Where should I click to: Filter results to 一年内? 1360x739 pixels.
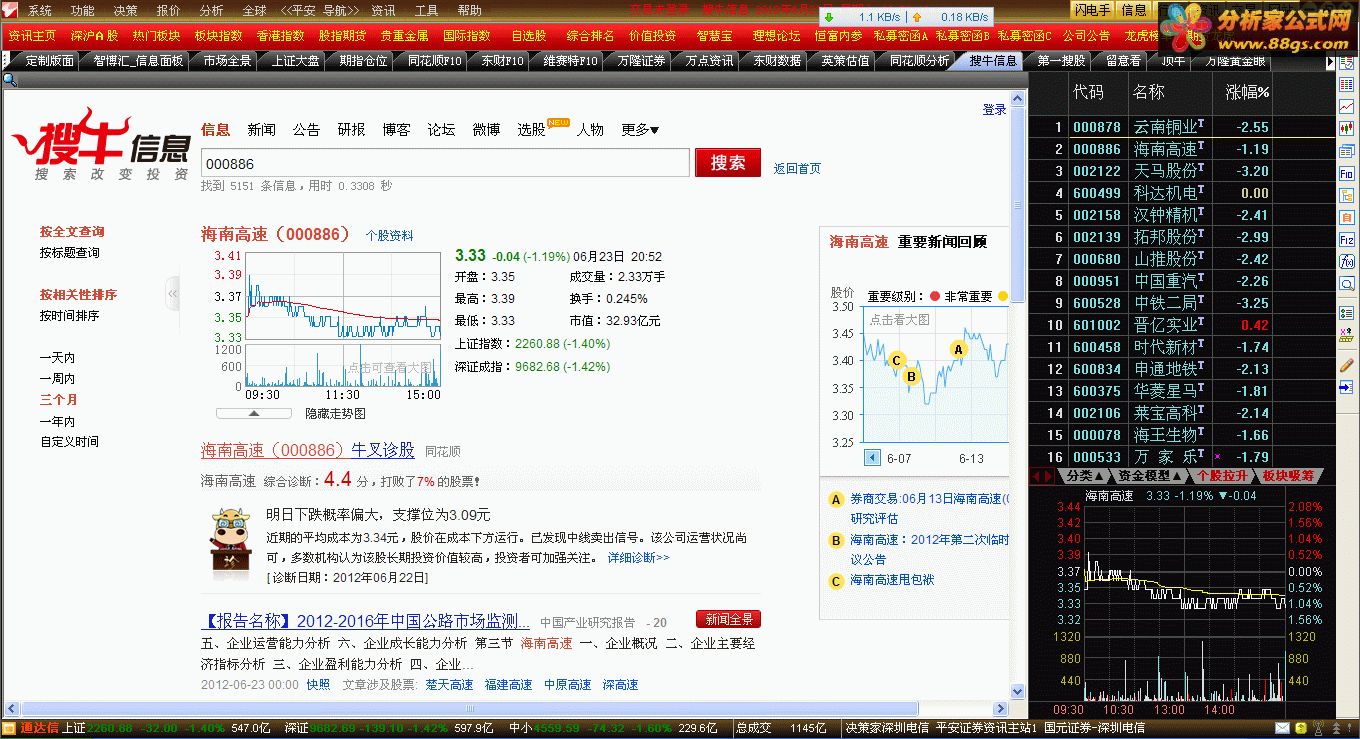click(x=57, y=422)
